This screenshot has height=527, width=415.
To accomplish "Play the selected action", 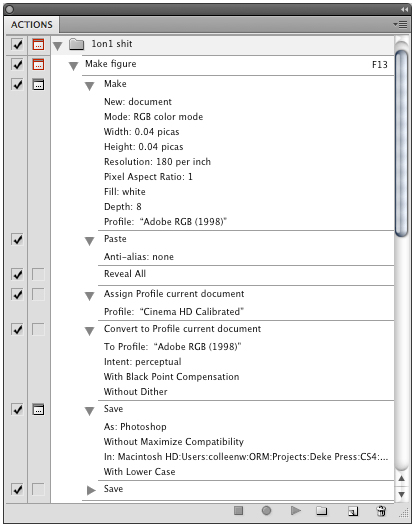I will tap(295, 511).
